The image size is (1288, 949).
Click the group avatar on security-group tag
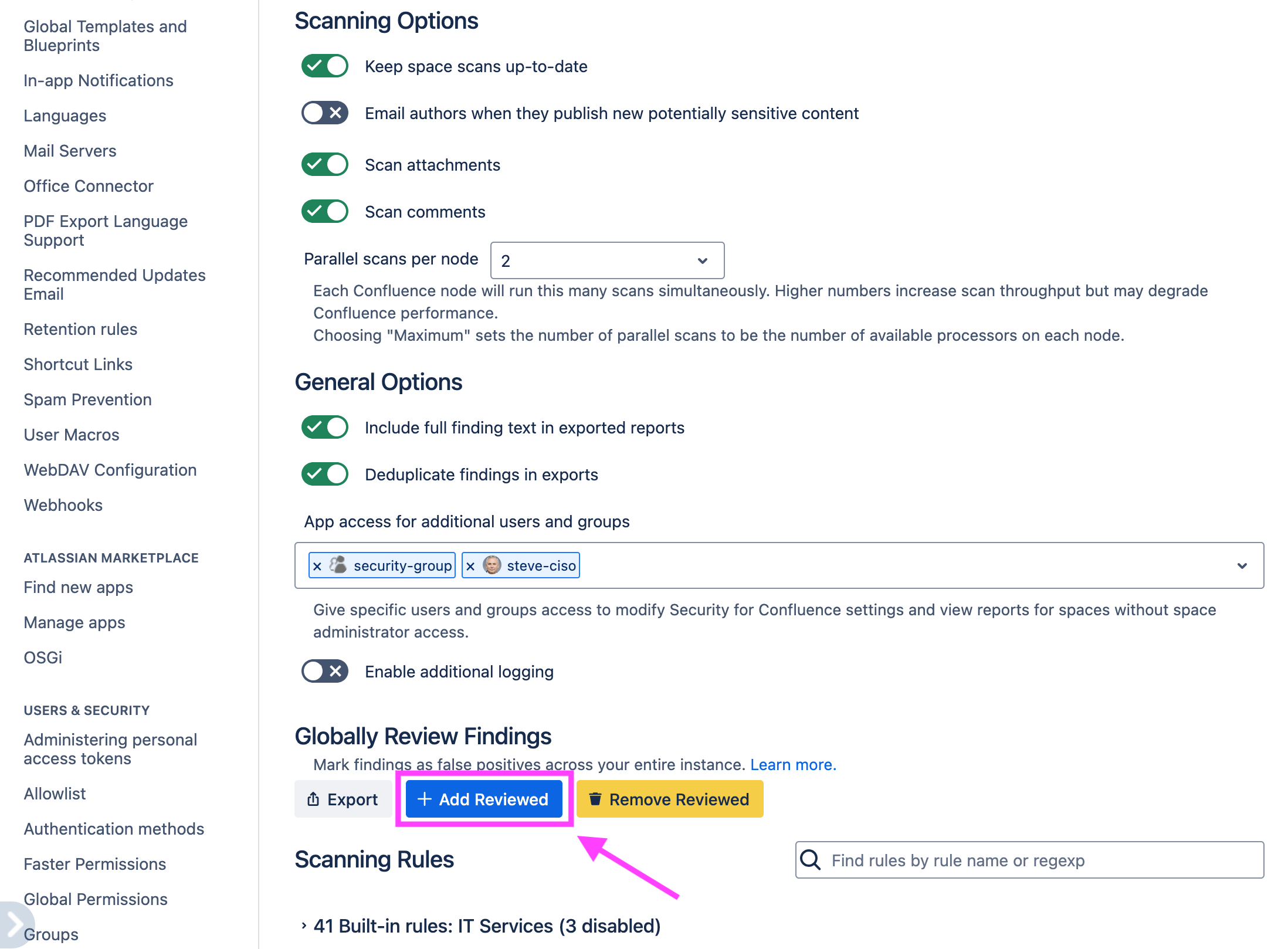pyautogui.click(x=337, y=565)
